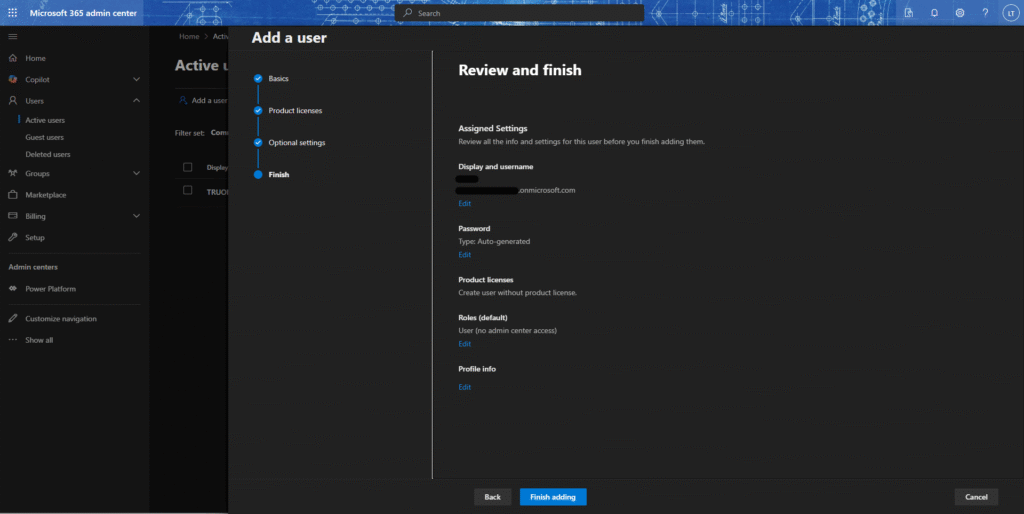Click the Finish adding button

coord(553,497)
